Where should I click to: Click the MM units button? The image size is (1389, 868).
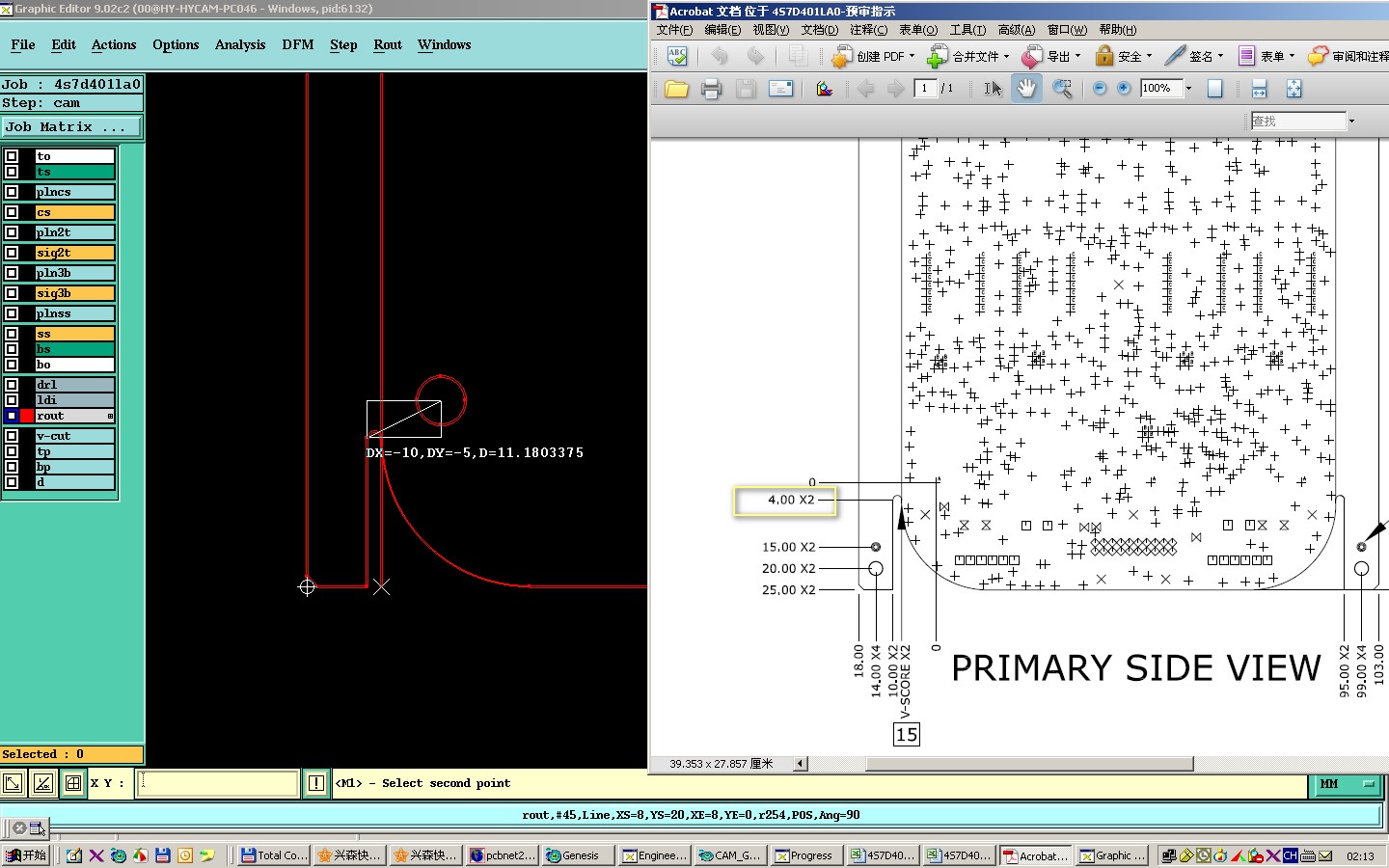(x=1347, y=784)
